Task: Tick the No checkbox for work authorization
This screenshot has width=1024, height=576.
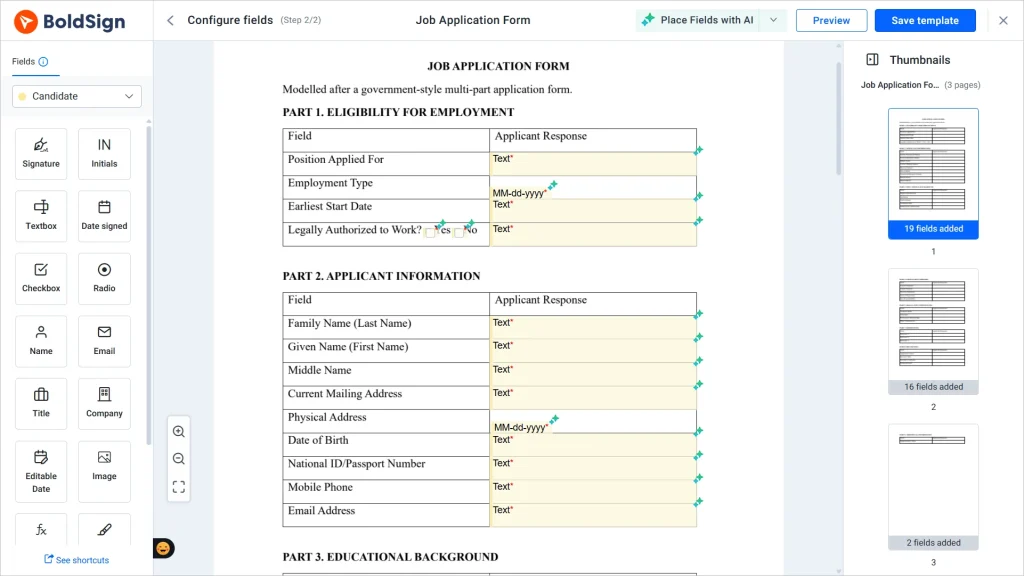Action: pos(459,232)
